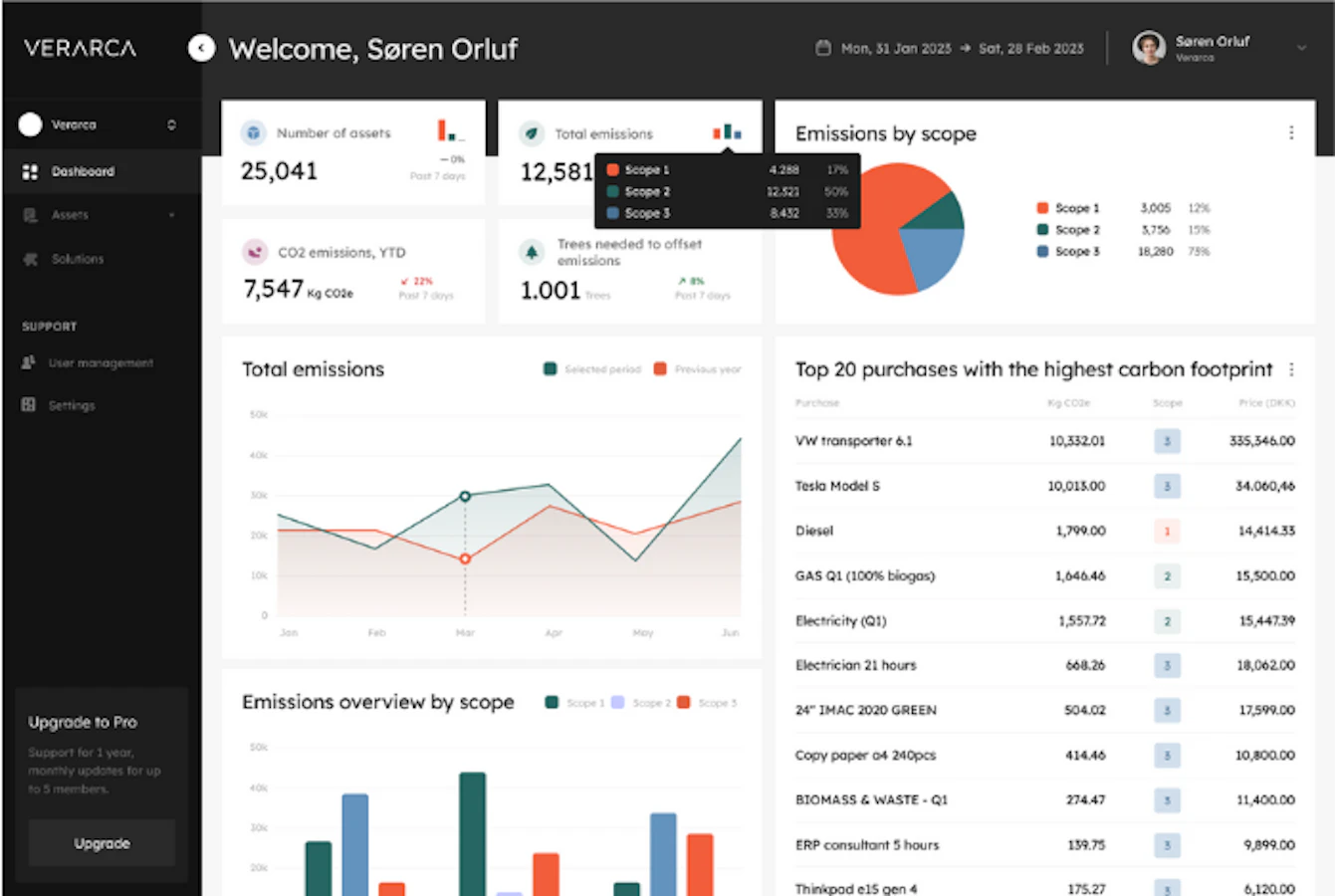Click the CO2 emissions YTD pie icon
The width and height of the screenshot is (1335, 896).
coord(255,252)
